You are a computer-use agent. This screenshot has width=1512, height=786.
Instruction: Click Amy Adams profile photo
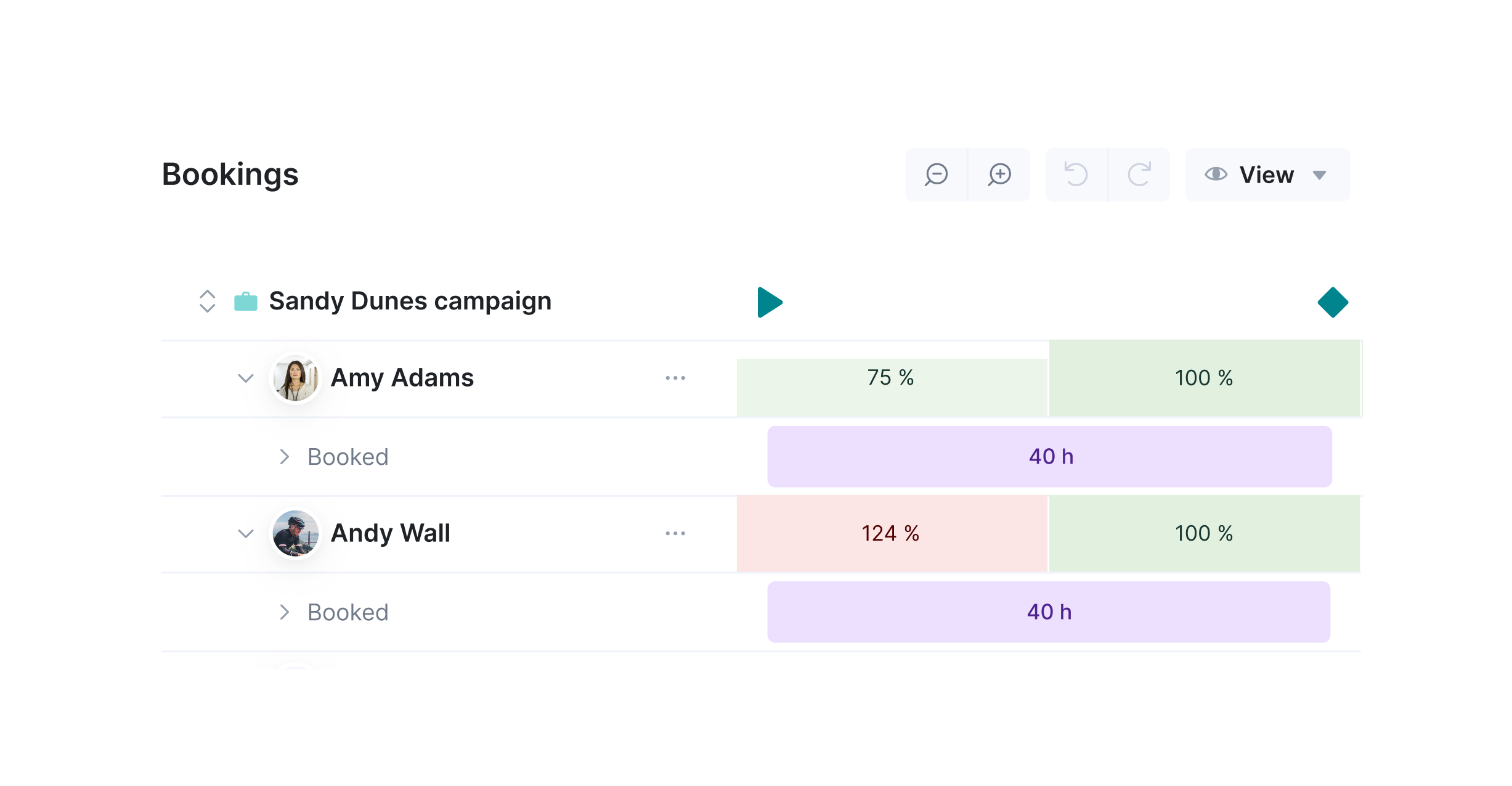coord(296,378)
